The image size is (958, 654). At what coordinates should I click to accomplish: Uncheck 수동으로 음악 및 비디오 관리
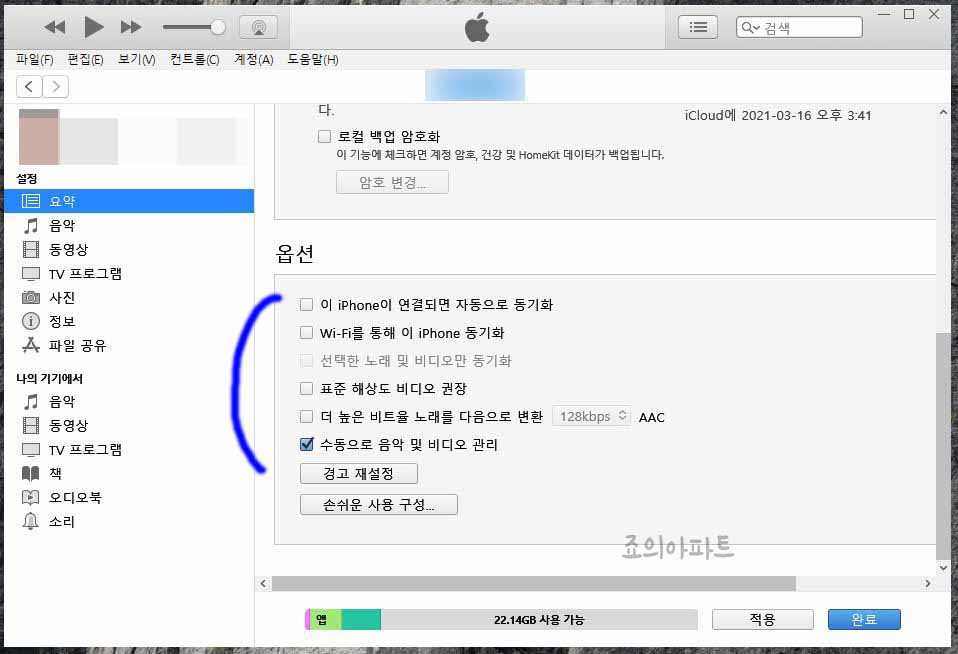coord(307,444)
